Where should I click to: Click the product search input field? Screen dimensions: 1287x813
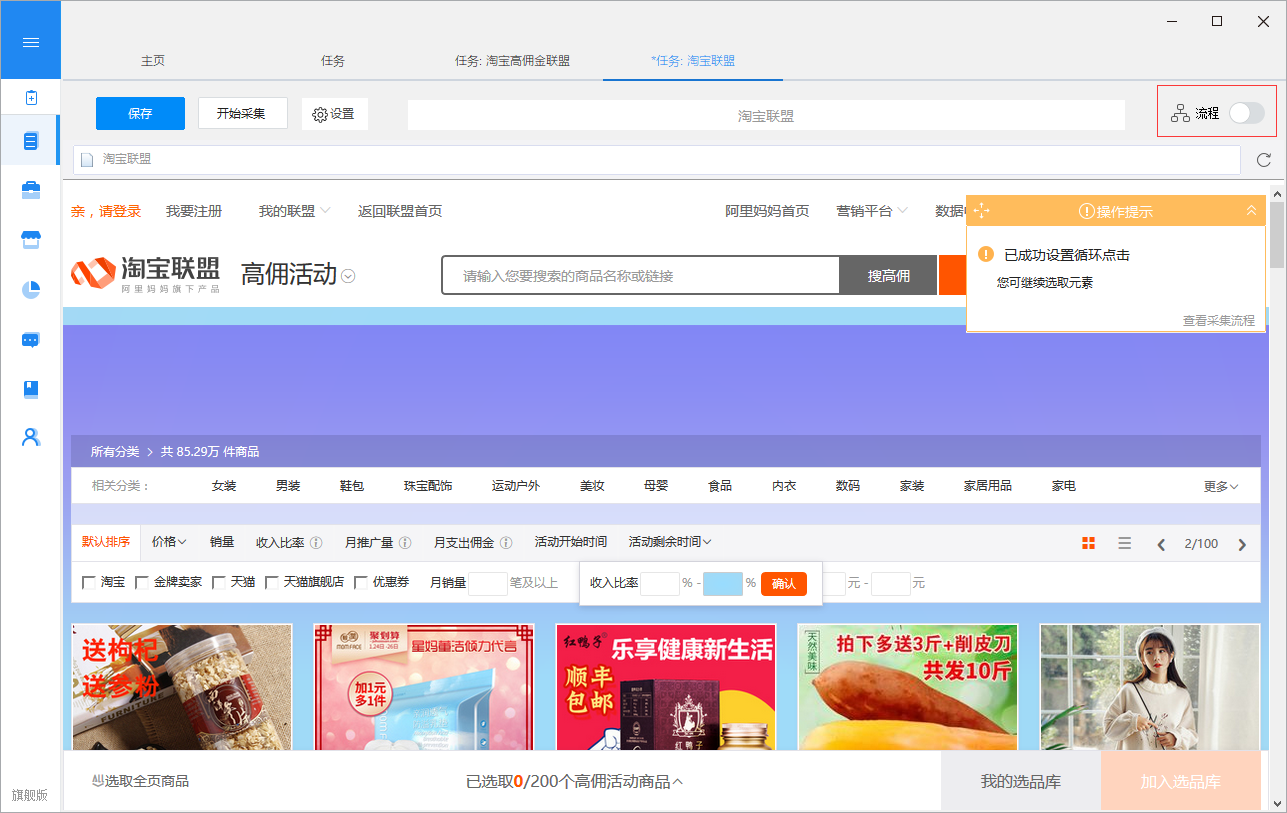[640, 275]
